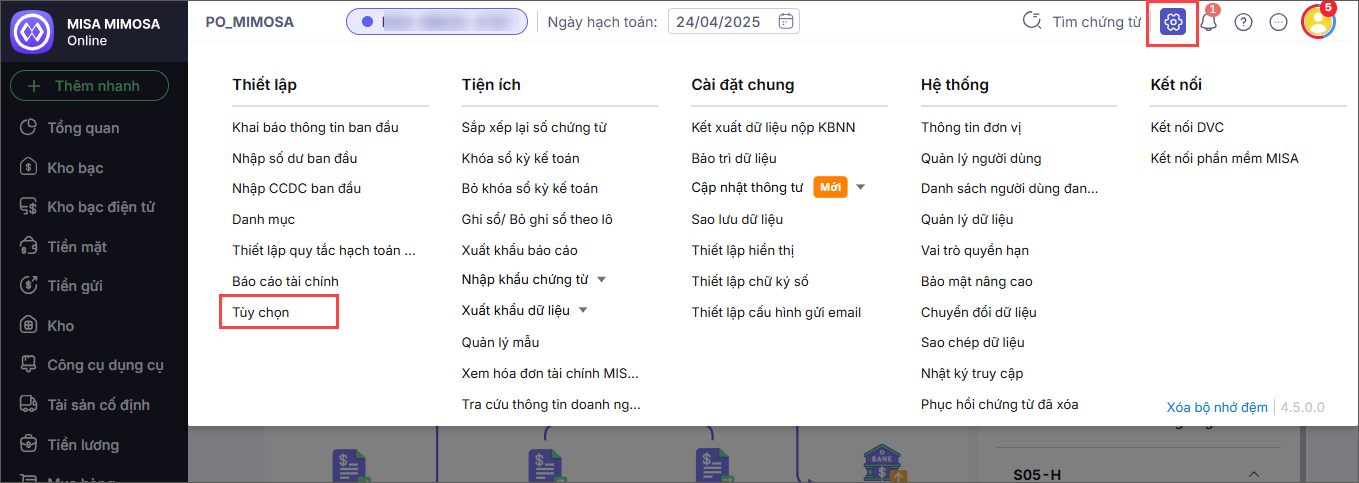Open Kết nối phần mềm MISA
This screenshot has height=483, width=1359.
(x=1224, y=158)
